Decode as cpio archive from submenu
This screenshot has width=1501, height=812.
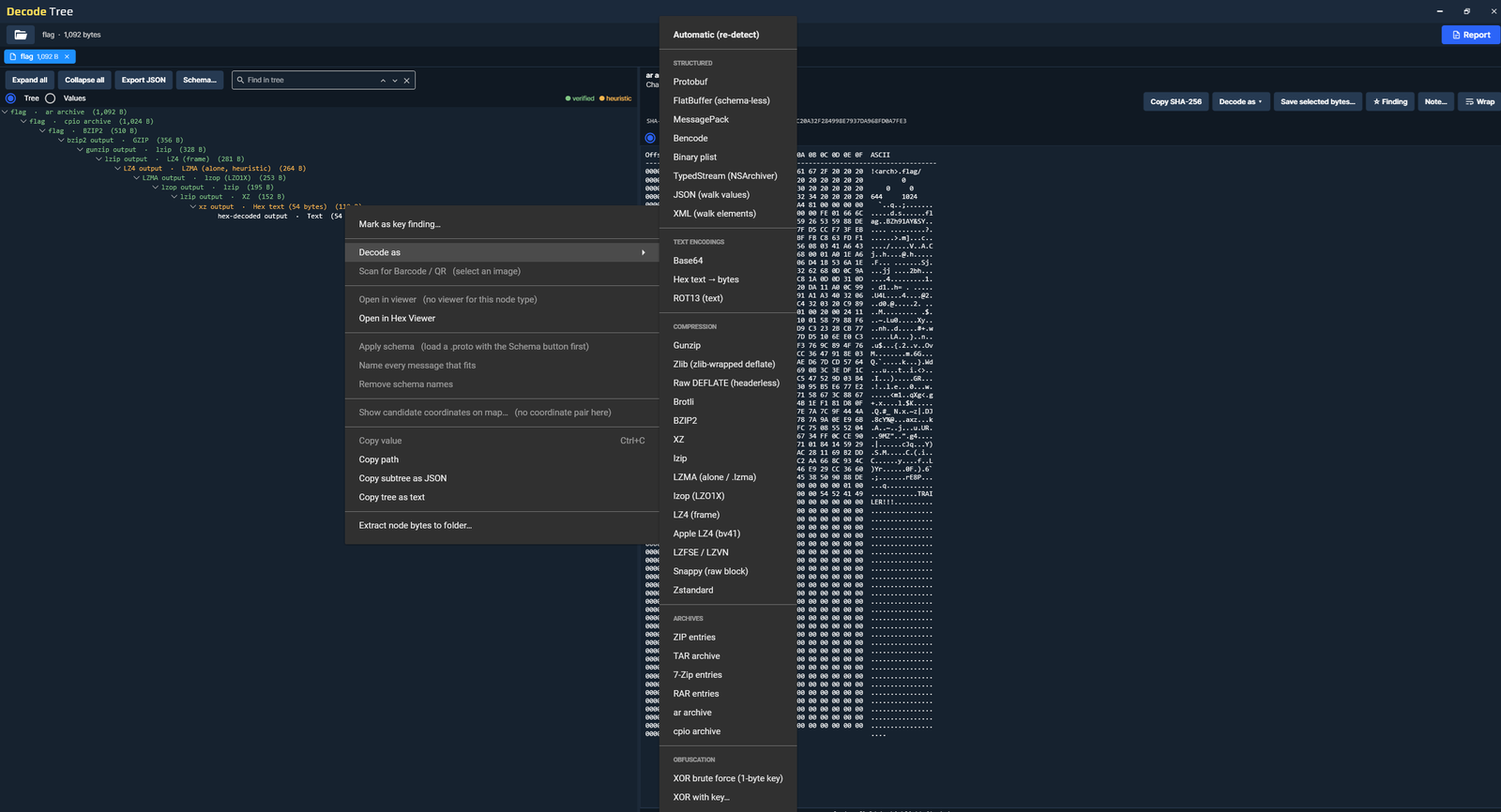[728, 731]
